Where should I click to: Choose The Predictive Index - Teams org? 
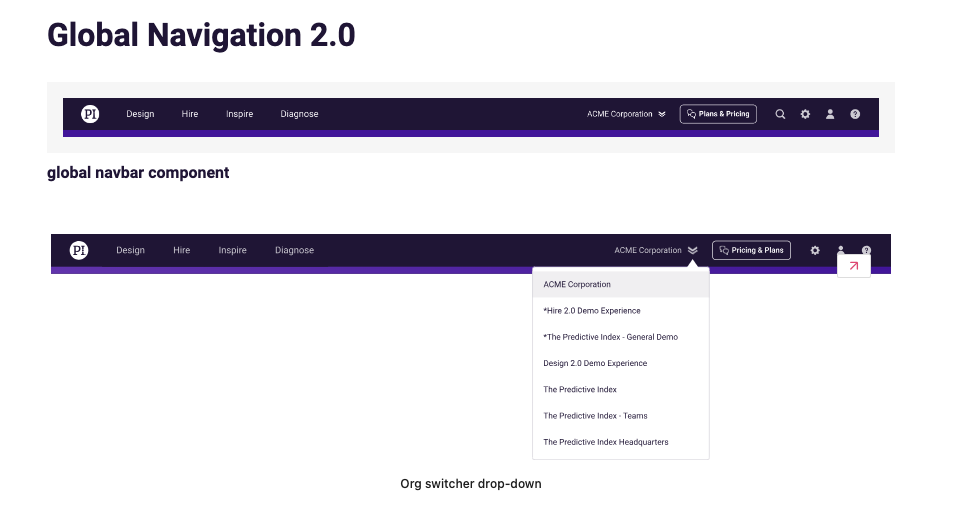[x=621, y=416]
